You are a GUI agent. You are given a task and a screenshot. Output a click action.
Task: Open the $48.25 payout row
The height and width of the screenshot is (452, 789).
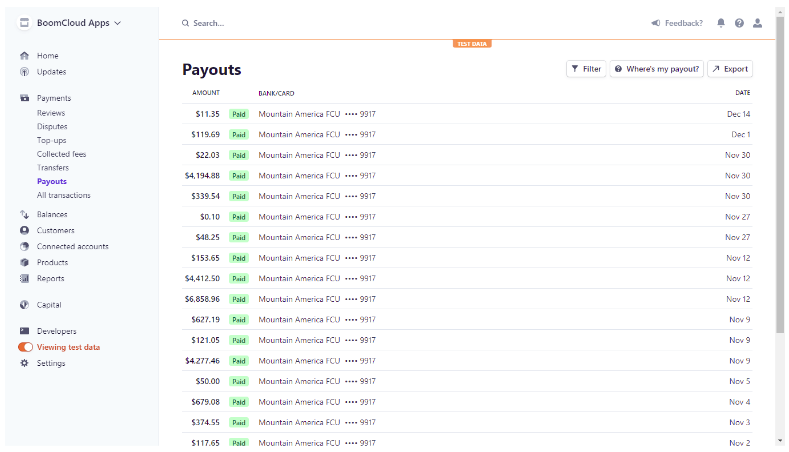[x=467, y=238]
